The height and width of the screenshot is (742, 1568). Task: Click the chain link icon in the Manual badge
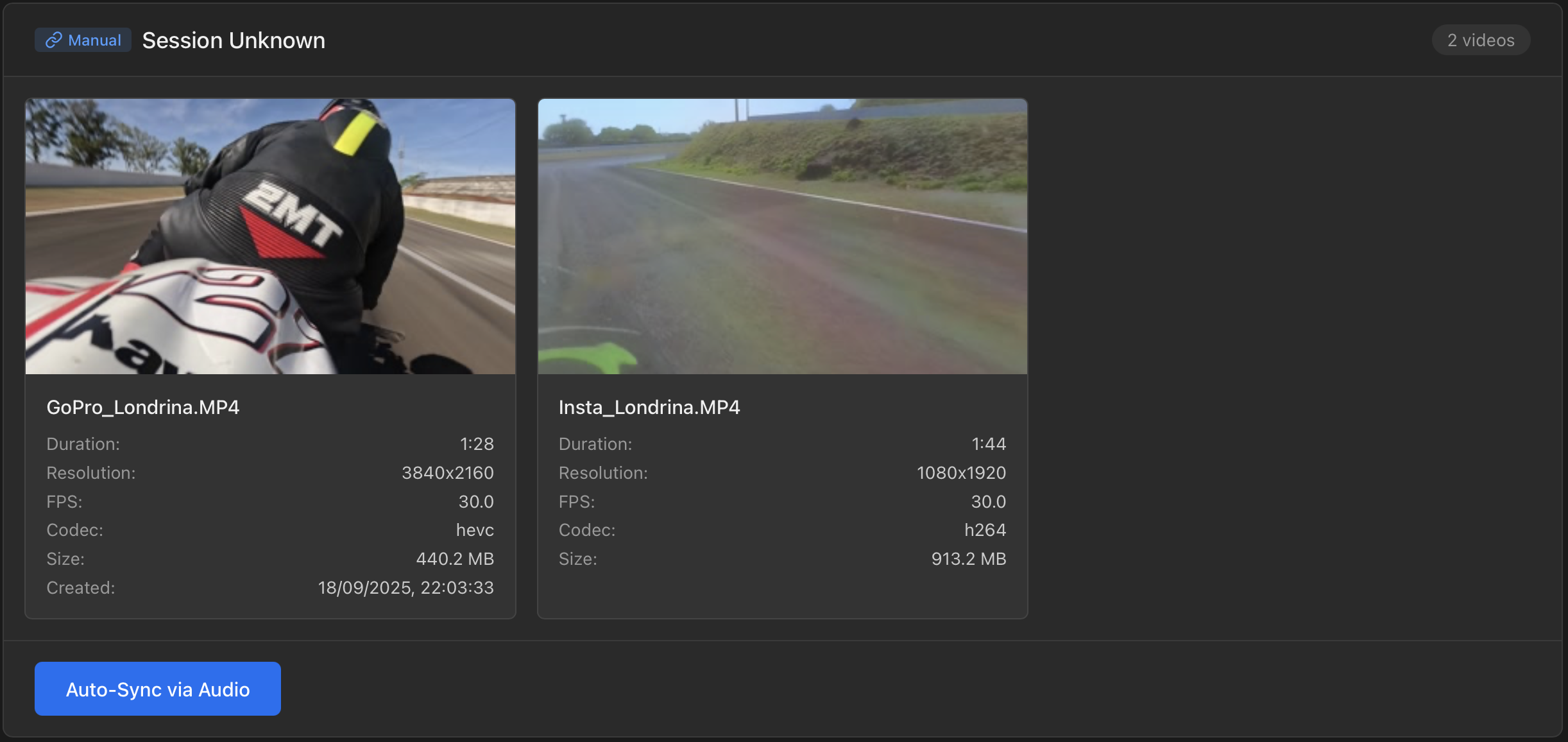coord(54,40)
